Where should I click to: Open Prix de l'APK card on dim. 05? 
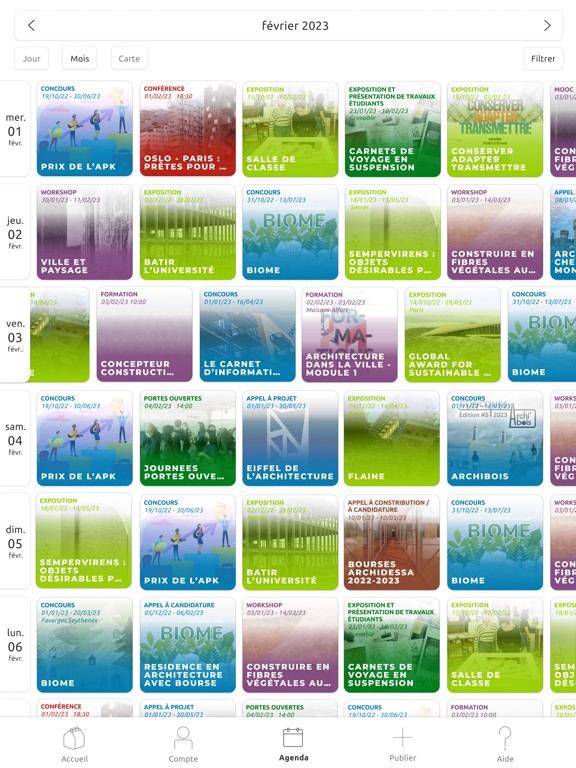tap(188, 542)
